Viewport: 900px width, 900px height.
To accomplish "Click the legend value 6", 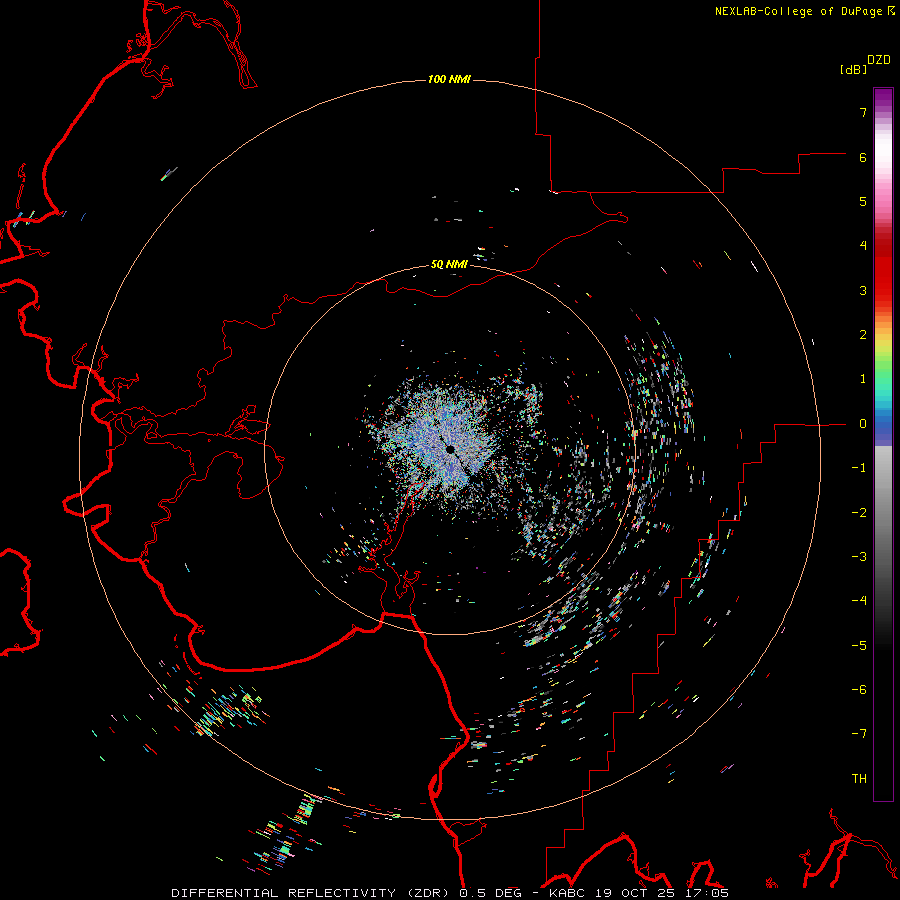I will coord(863,157).
